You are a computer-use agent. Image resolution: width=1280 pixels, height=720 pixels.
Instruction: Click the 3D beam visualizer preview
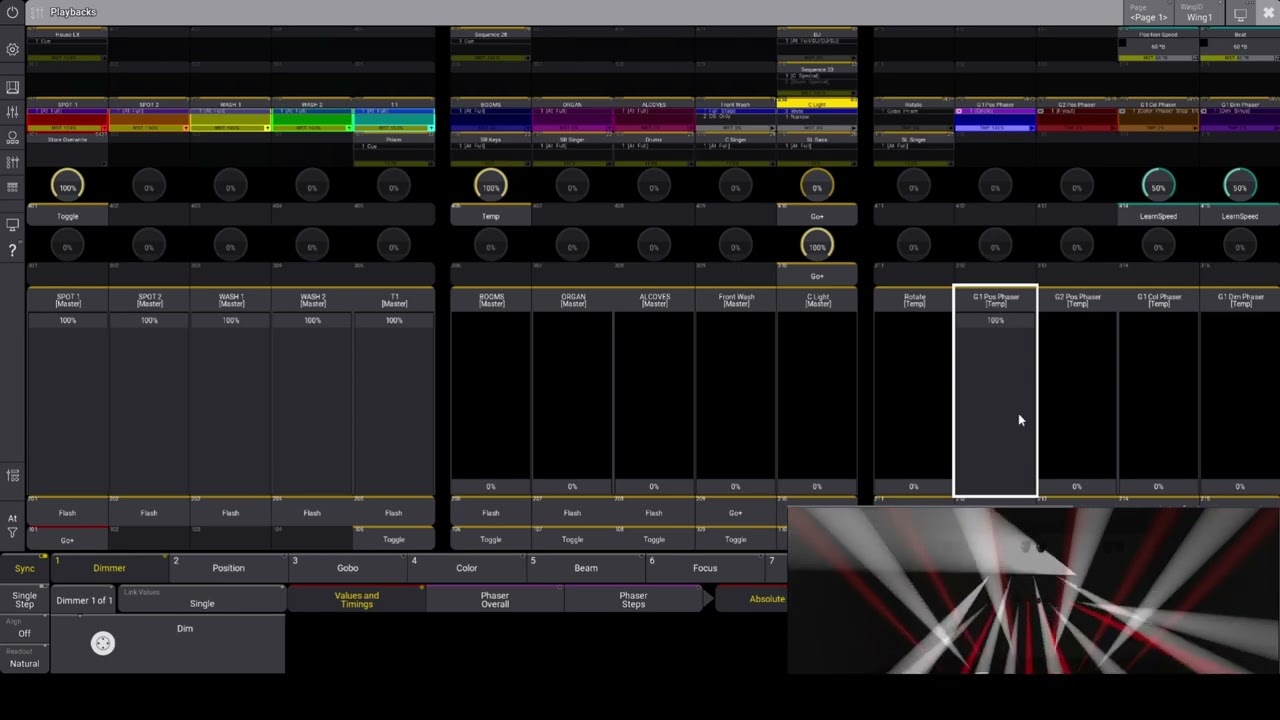(1034, 590)
